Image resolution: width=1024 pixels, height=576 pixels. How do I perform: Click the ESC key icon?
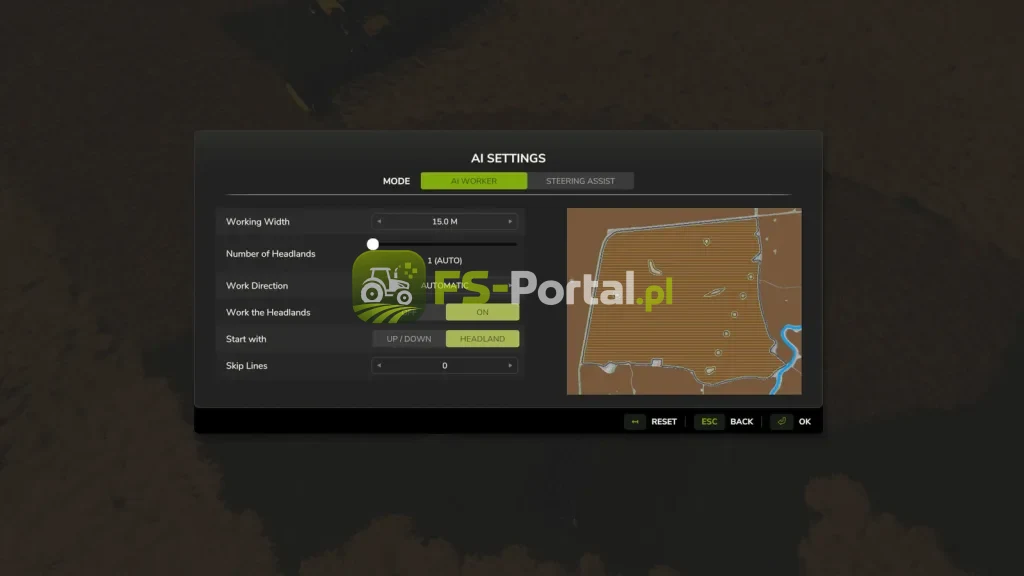click(709, 422)
